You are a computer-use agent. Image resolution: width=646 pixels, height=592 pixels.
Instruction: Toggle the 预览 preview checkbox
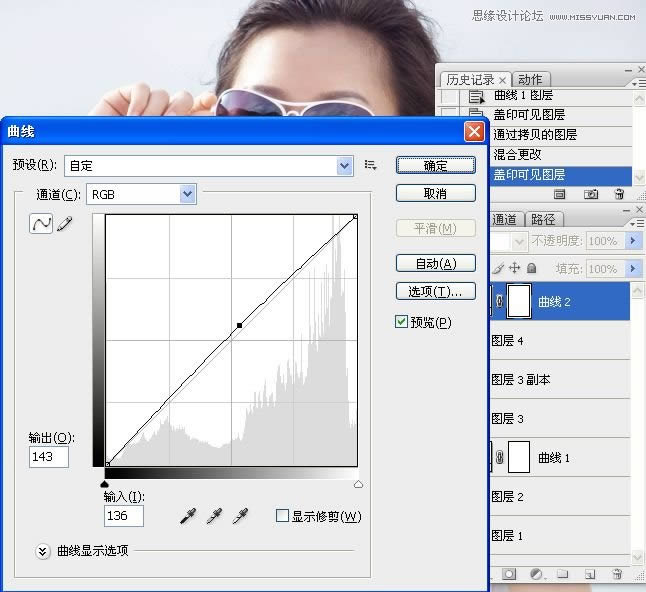(402, 322)
